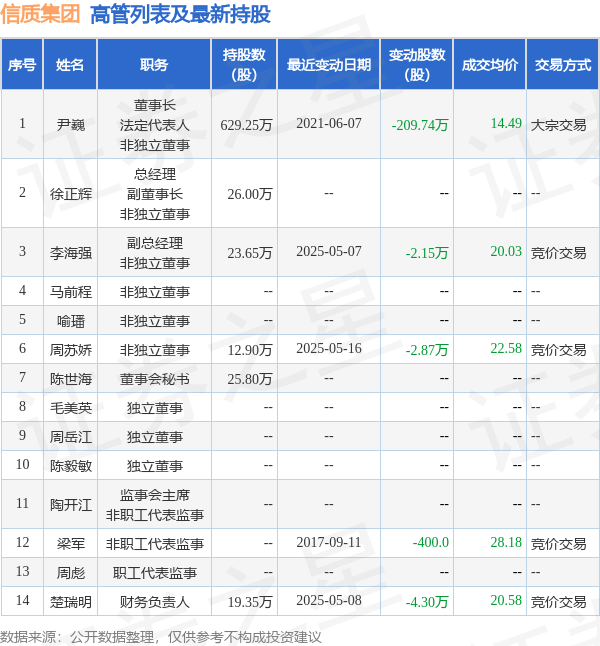The image size is (600, 646).
Task: Click the 董事长 position text
Action: tap(155, 105)
